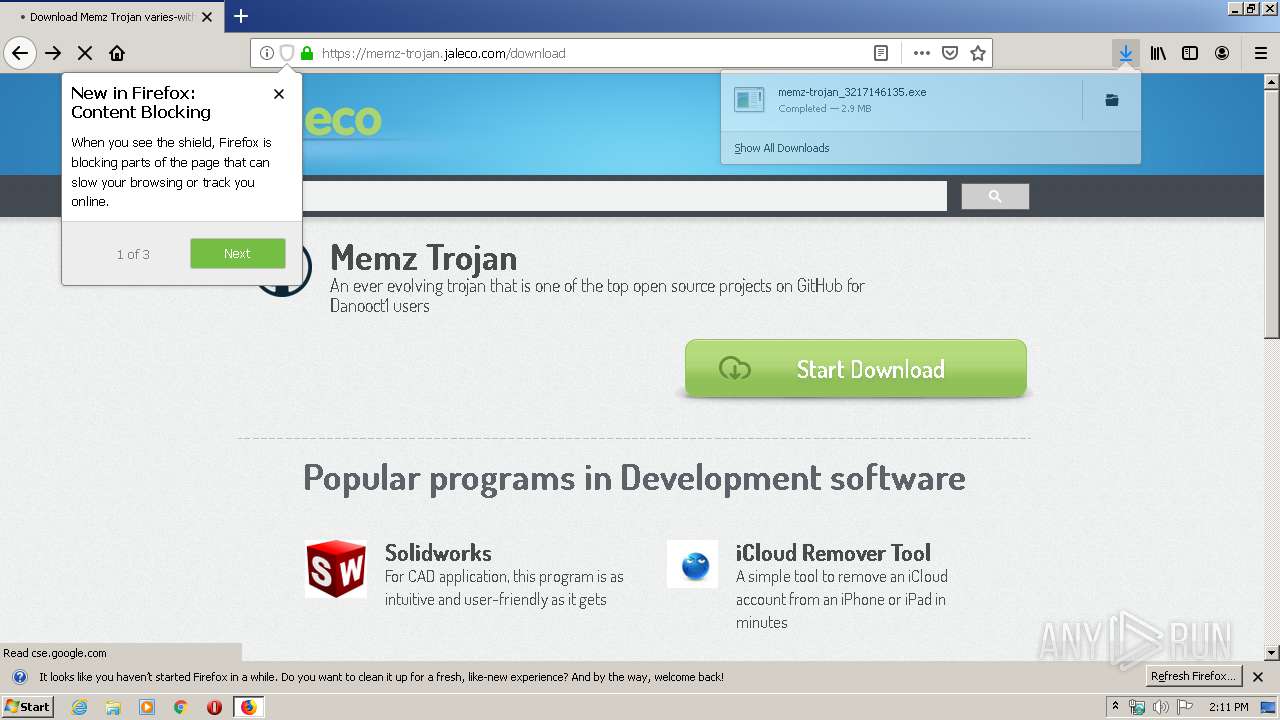Show sidebars icon
This screenshot has height=720, width=1280.
[1190, 53]
